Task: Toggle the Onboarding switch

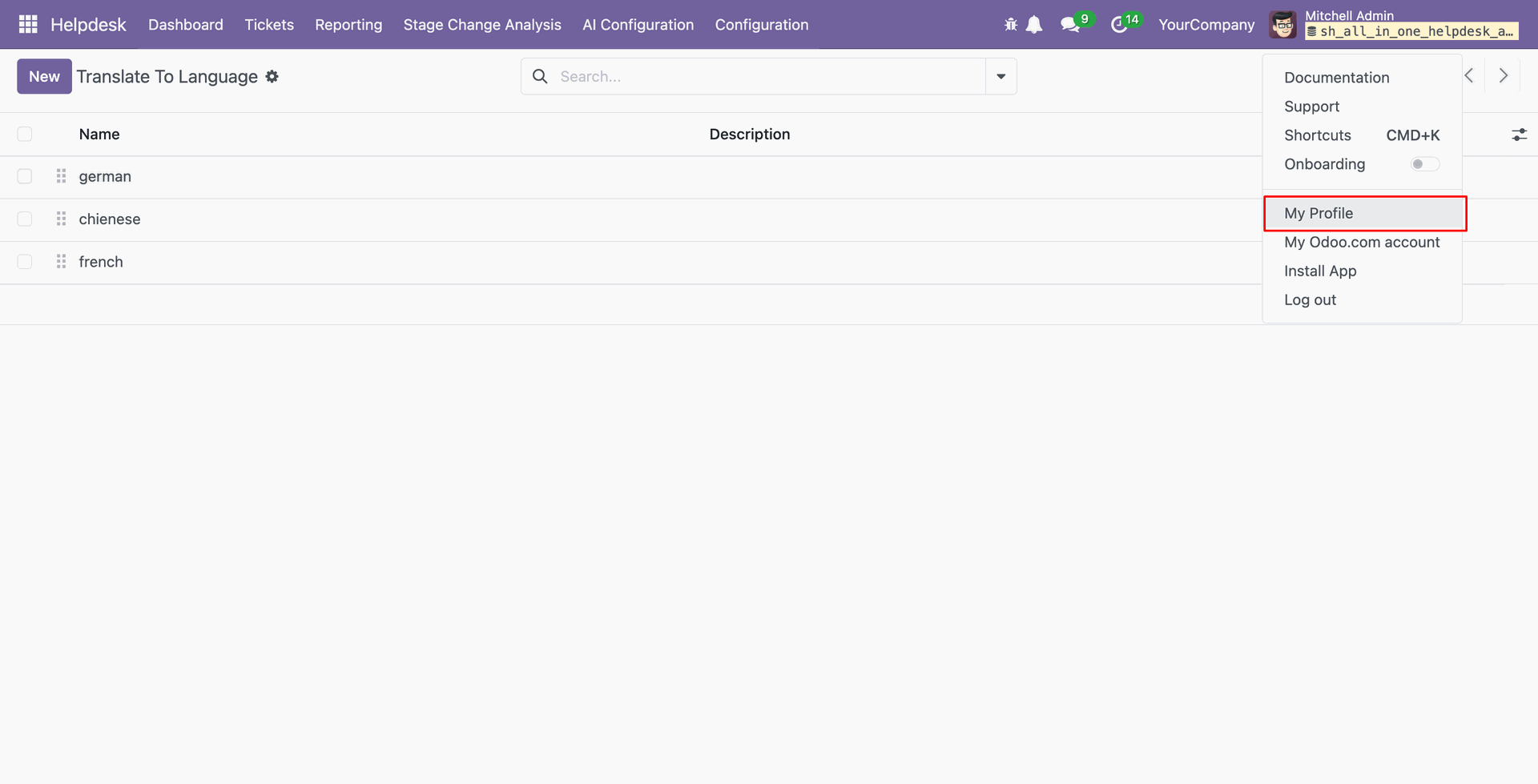Action: 1425,164
